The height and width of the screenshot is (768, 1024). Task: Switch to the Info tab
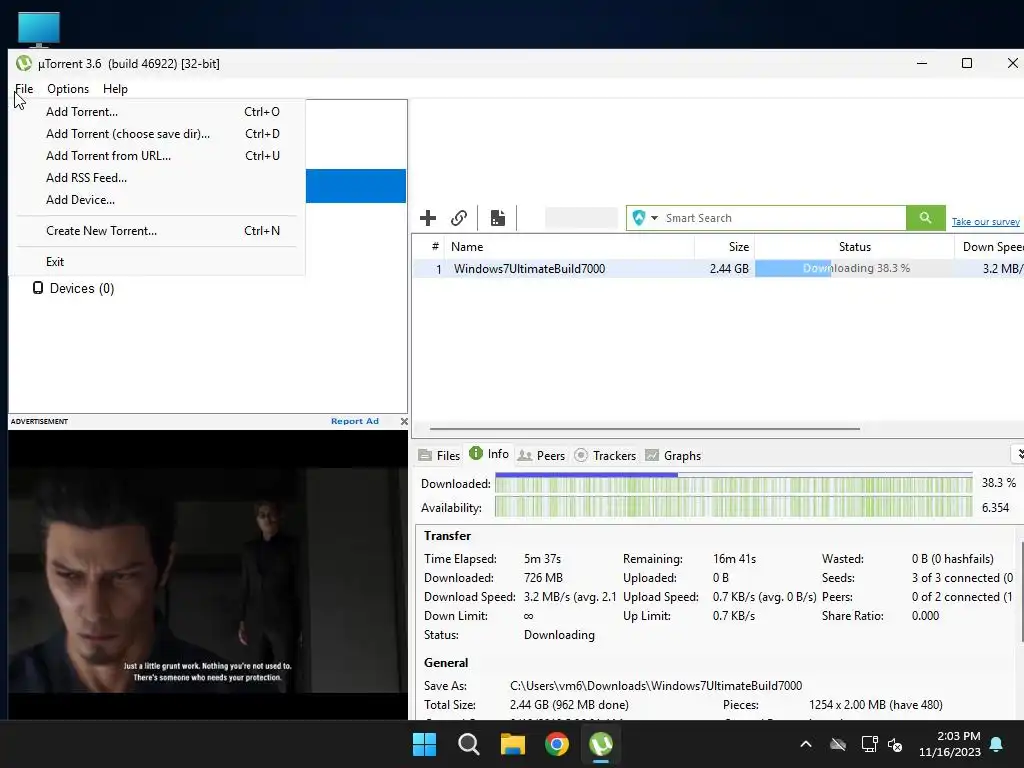point(489,454)
